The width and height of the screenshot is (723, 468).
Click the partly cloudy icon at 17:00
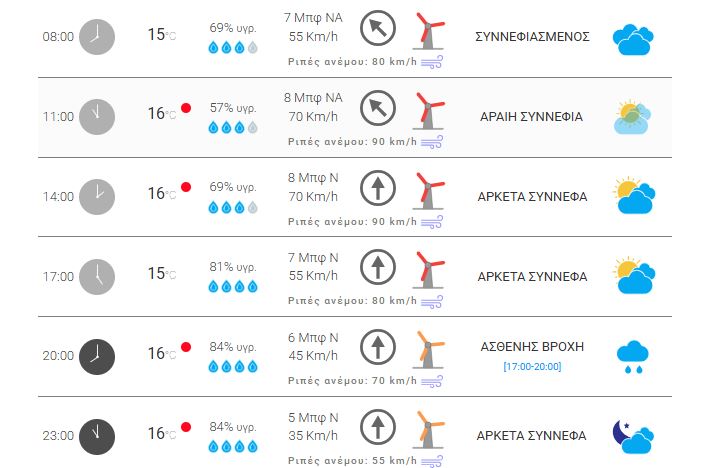tap(633, 276)
